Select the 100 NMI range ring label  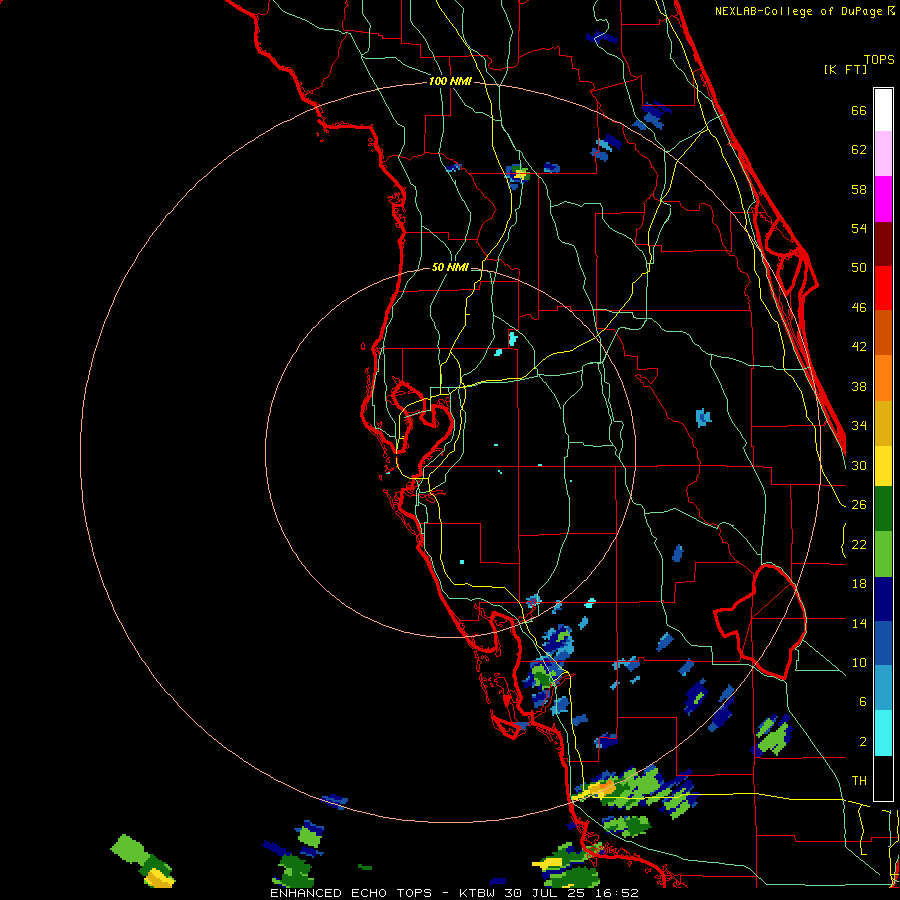coord(450,81)
